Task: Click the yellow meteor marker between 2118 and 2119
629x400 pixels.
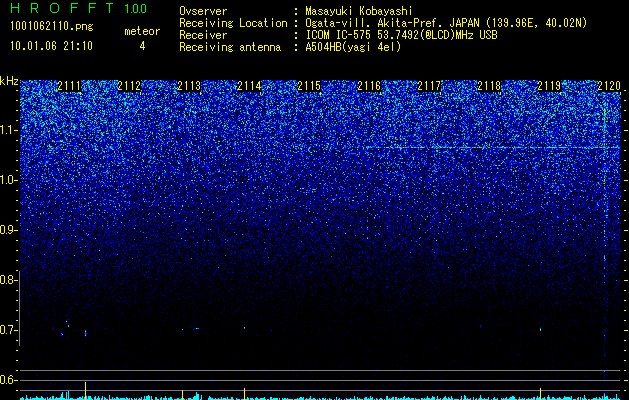Action: (540, 393)
